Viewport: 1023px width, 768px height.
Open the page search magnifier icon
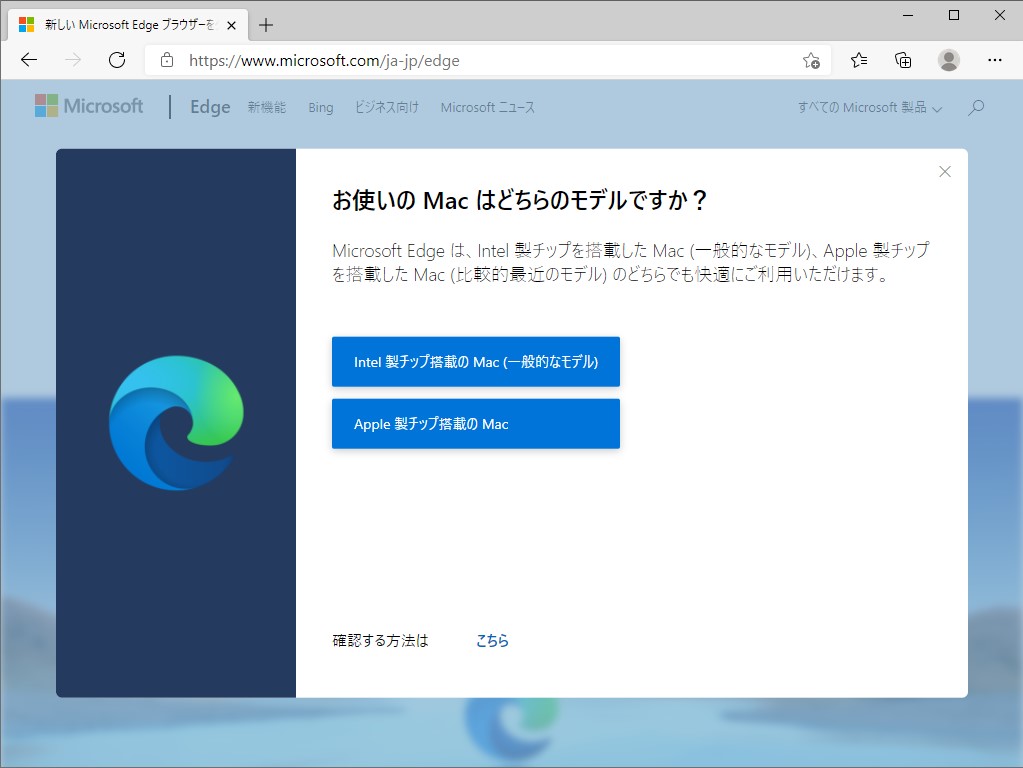click(x=976, y=107)
